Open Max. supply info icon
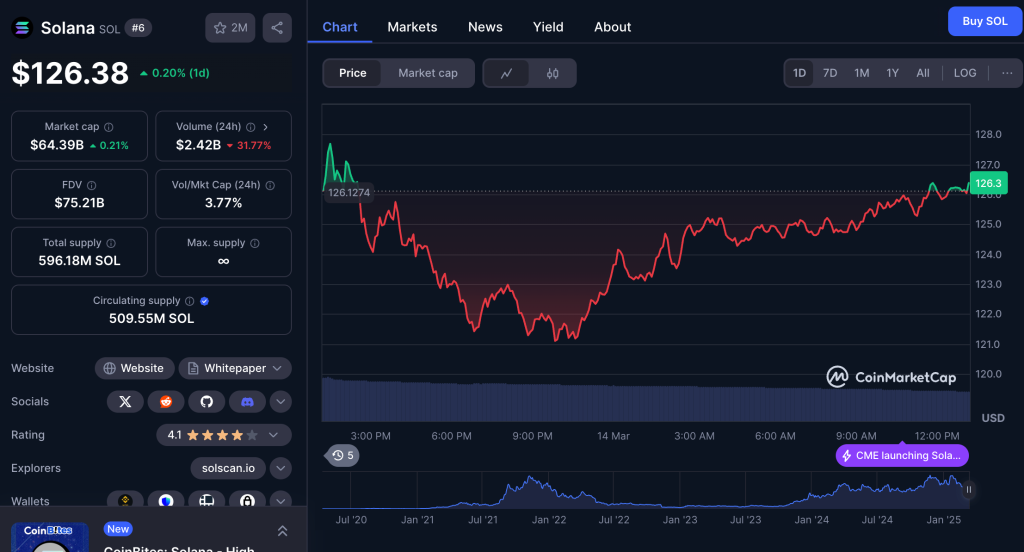 tap(255, 243)
